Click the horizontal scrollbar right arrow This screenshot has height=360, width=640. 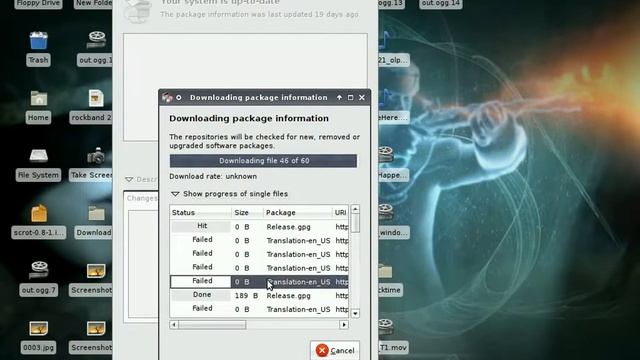coord(344,324)
